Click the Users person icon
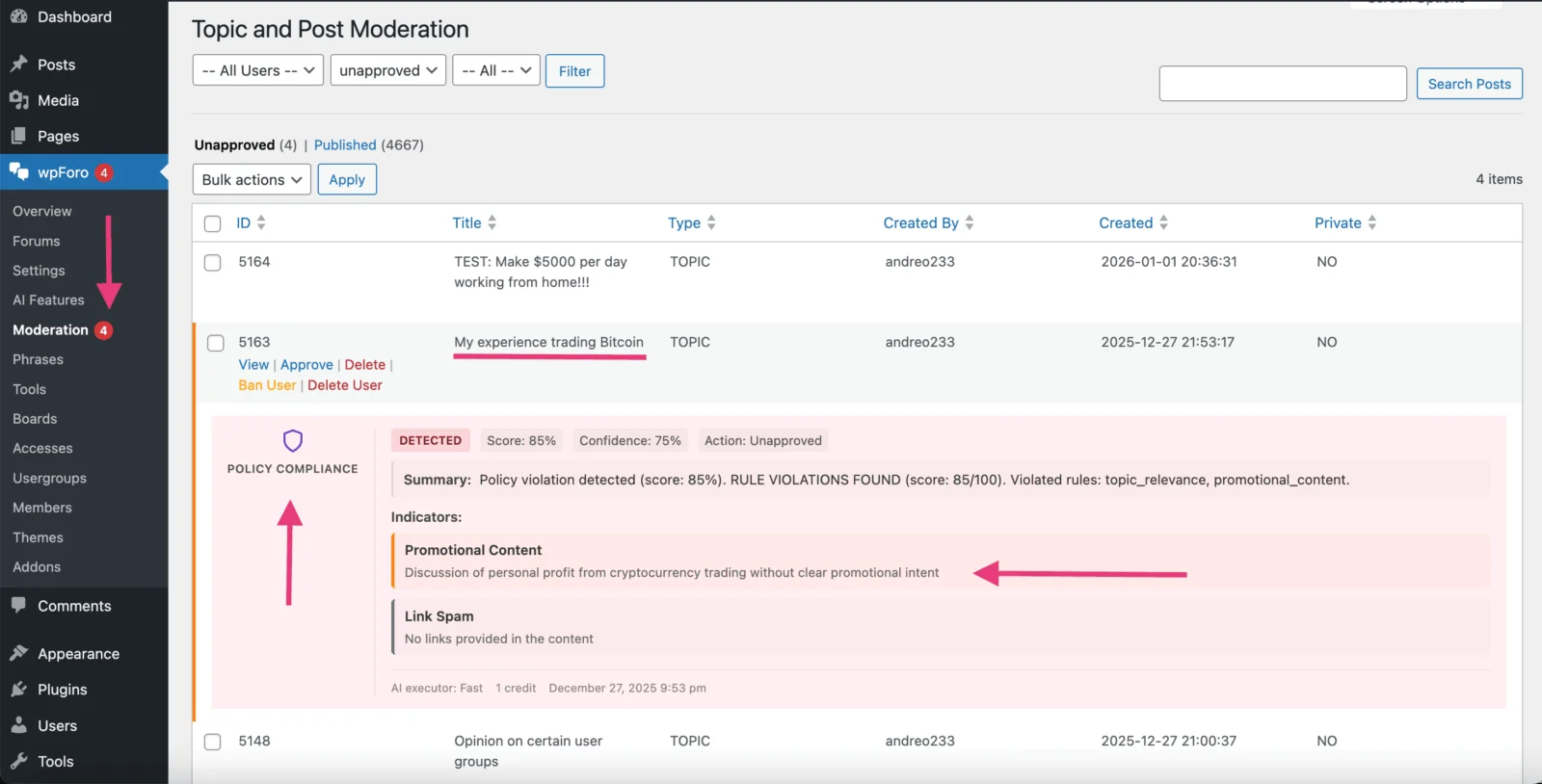Screen dimensions: 1542x784 [x=18, y=725]
